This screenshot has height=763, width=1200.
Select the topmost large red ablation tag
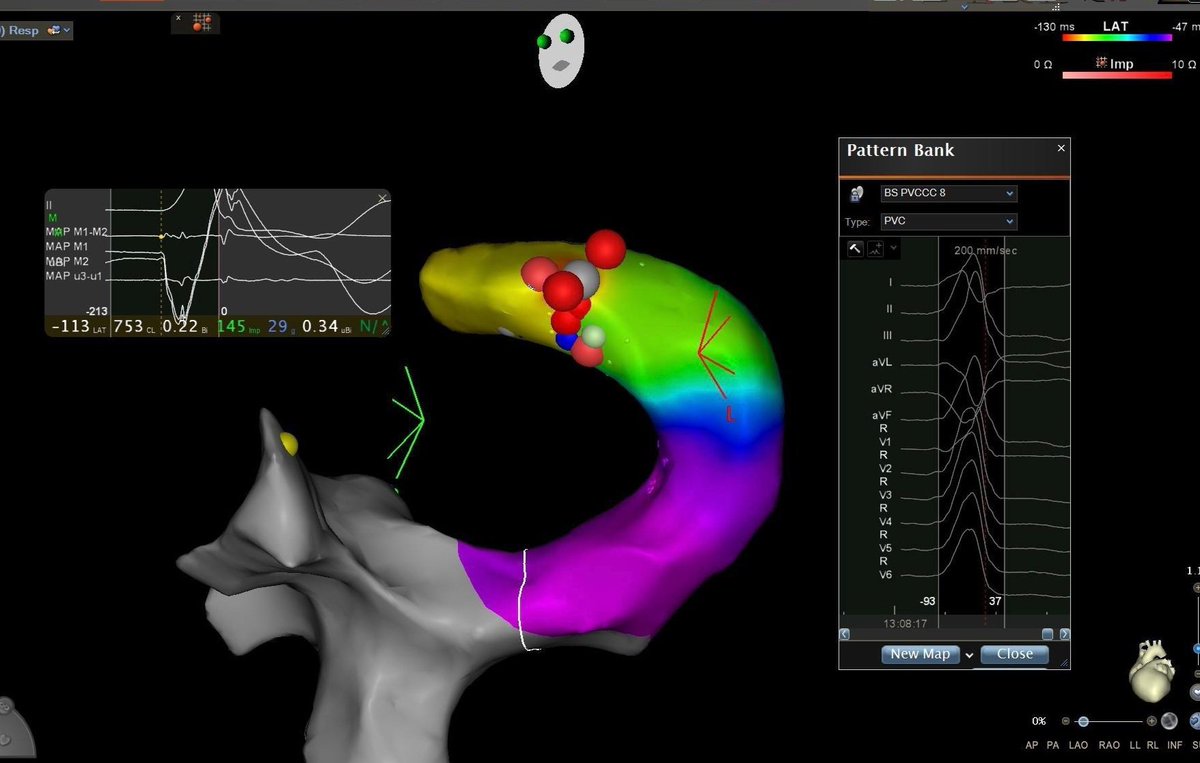point(605,248)
